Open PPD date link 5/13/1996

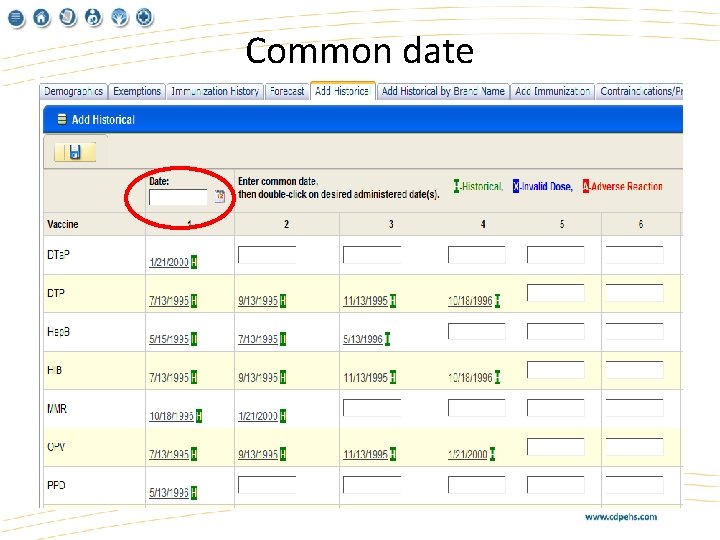(169, 493)
